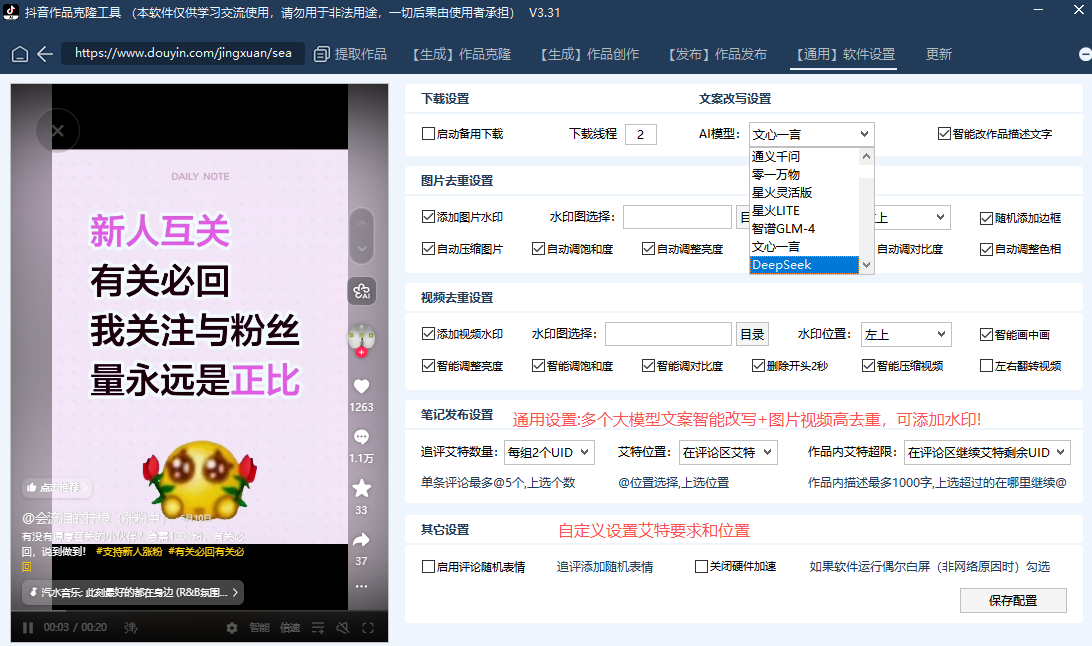Navigate back with the arrow icon
Viewport: 1092px width, 646px height.
(x=45, y=54)
